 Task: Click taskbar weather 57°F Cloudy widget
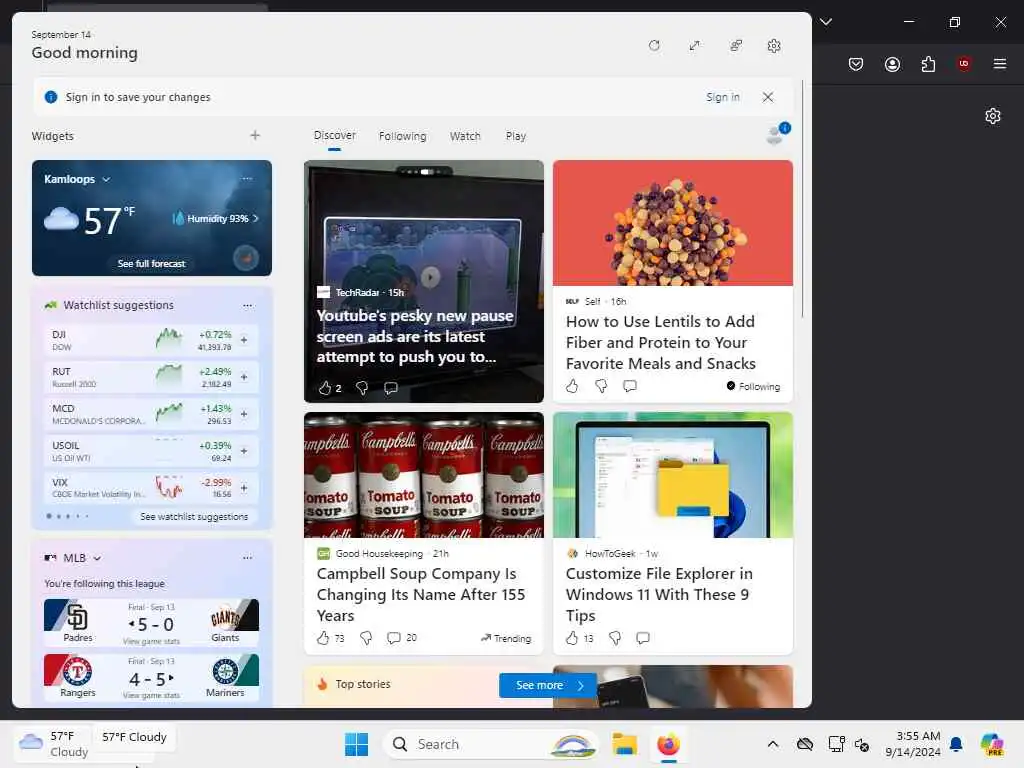[52, 744]
